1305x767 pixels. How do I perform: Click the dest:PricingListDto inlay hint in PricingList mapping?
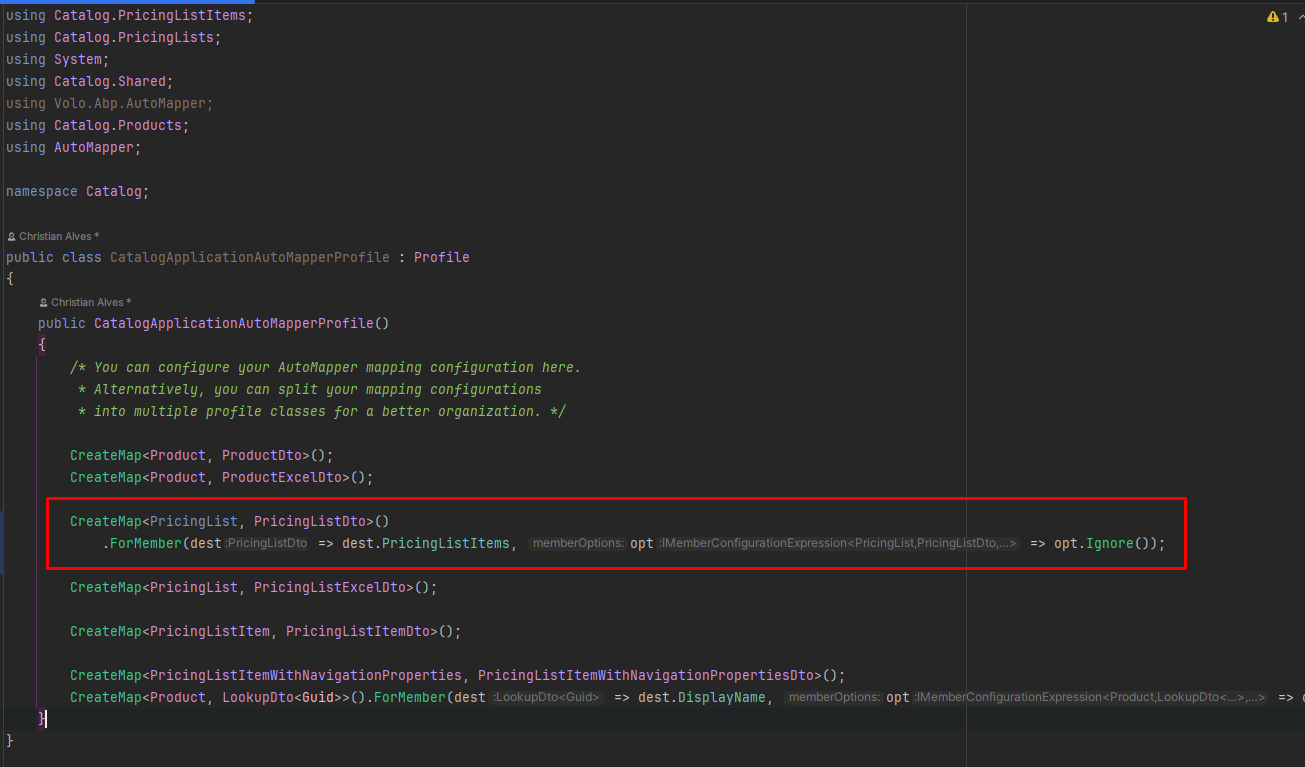click(267, 544)
